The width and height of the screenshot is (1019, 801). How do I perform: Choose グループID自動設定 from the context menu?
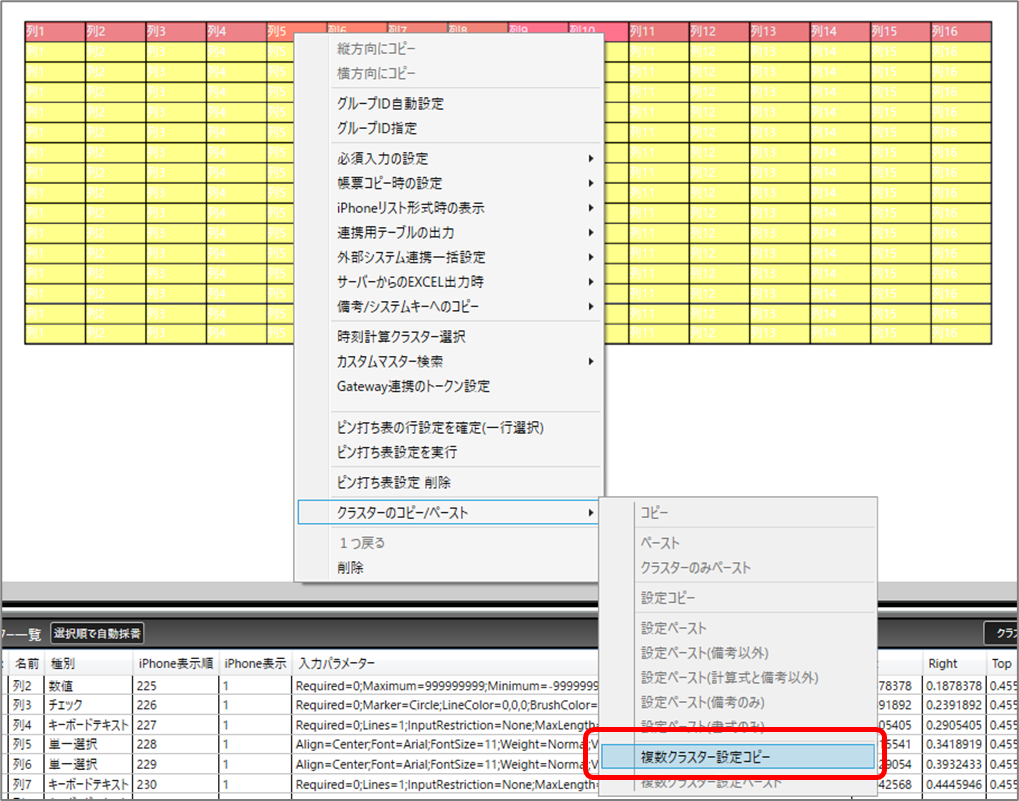click(x=390, y=104)
